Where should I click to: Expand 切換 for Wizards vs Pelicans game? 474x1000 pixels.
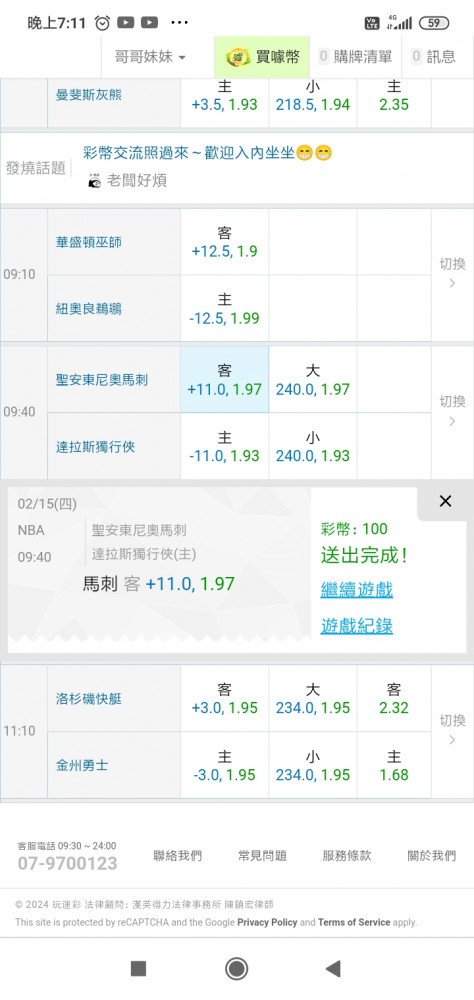tap(452, 274)
